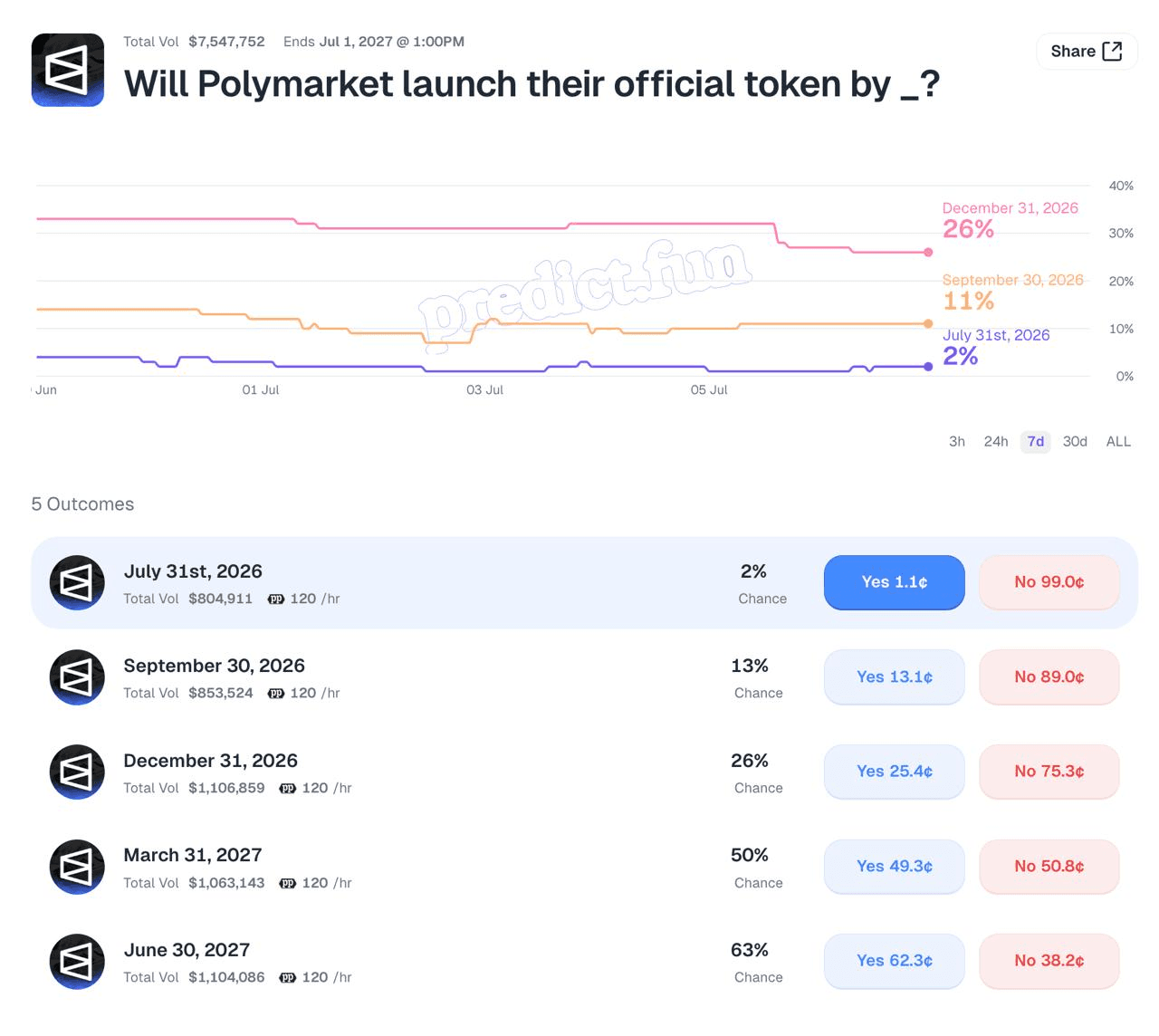Show the ALL time chart range
1159x1036 pixels.
[1118, 441]
